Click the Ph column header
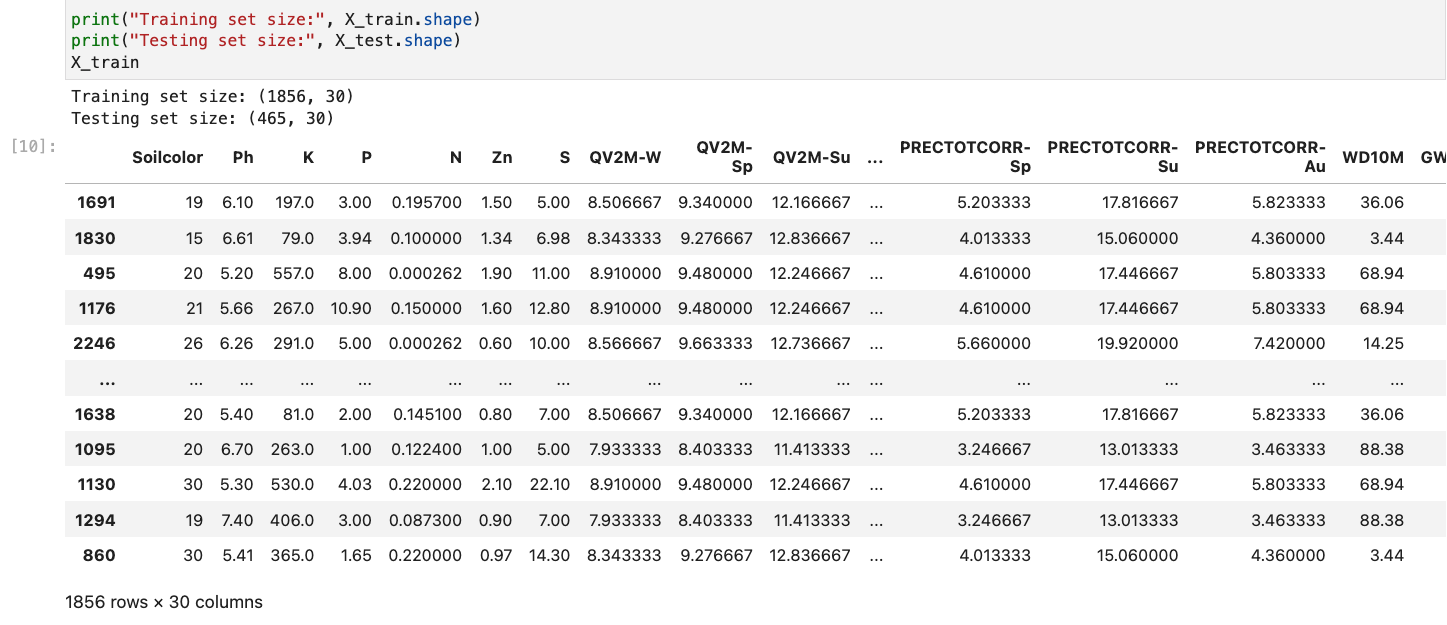Image resolution: width=1447 pixels, height=625 pixels. [243, 157]
